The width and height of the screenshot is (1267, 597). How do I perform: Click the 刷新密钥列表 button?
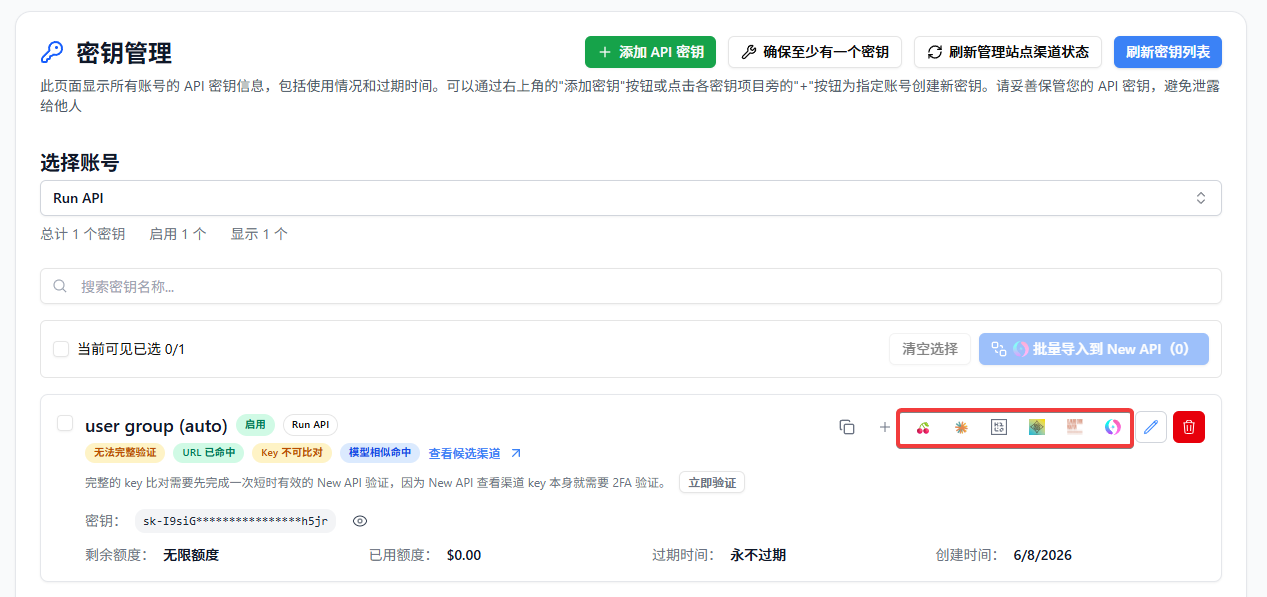[1168, 52]
